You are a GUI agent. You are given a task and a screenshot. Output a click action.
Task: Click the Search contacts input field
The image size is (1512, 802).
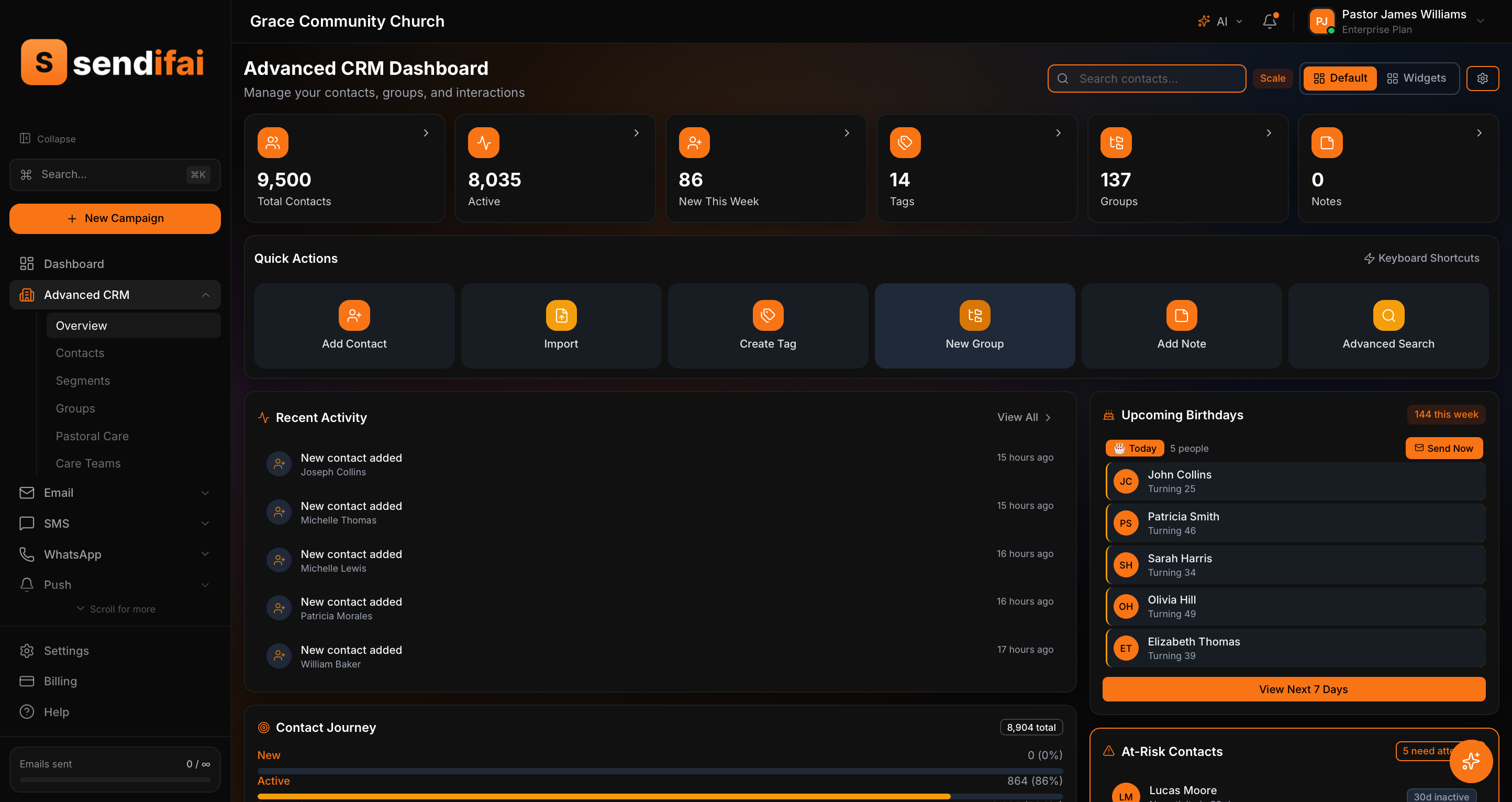point(1147,79)
